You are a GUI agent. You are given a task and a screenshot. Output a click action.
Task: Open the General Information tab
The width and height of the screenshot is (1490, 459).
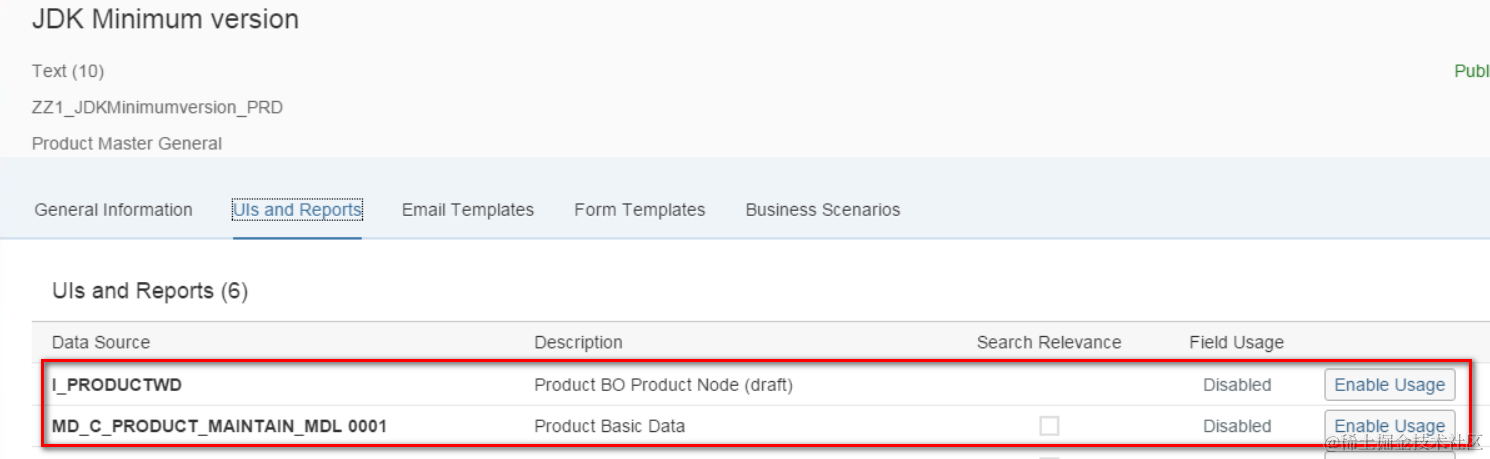point(113,210)
